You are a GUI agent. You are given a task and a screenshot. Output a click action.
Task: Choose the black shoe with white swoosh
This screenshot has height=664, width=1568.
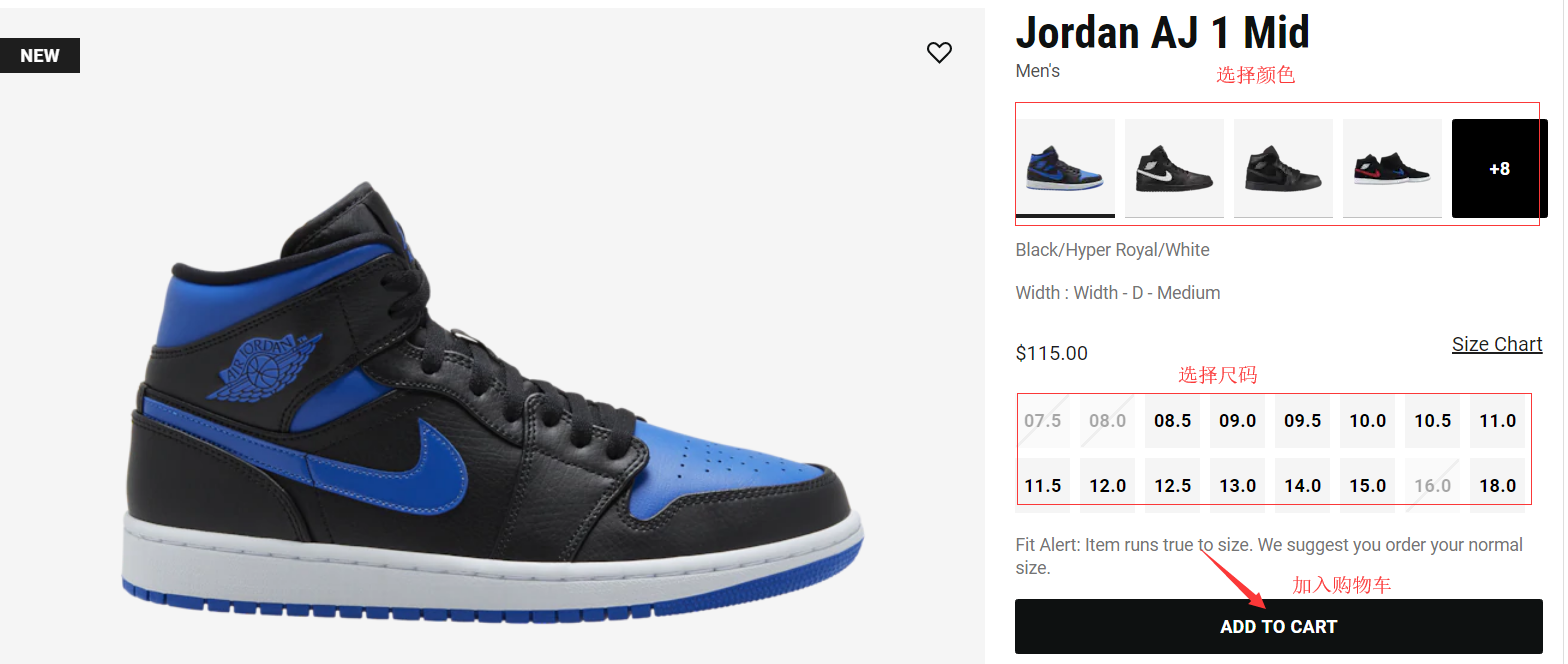click(x=1174, y=168)
